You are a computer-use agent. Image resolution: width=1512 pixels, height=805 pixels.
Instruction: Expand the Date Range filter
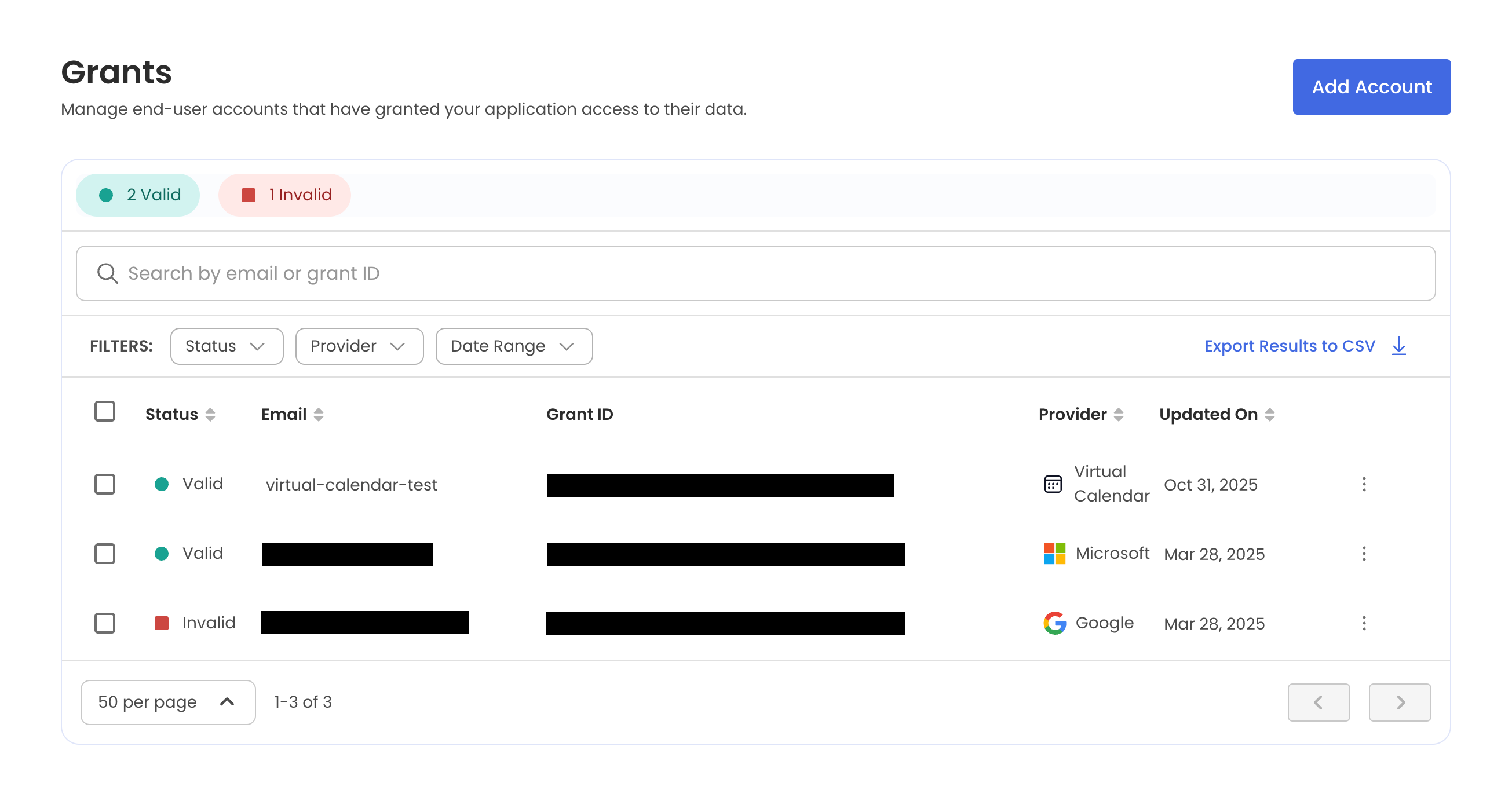(x=514, y=346)
